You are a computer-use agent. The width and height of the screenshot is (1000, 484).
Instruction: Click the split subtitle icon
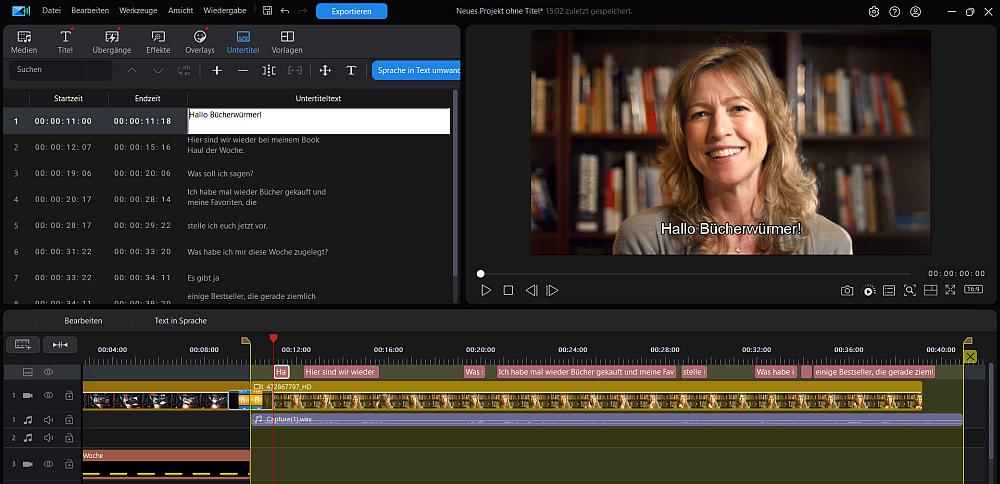pos(269,71)
